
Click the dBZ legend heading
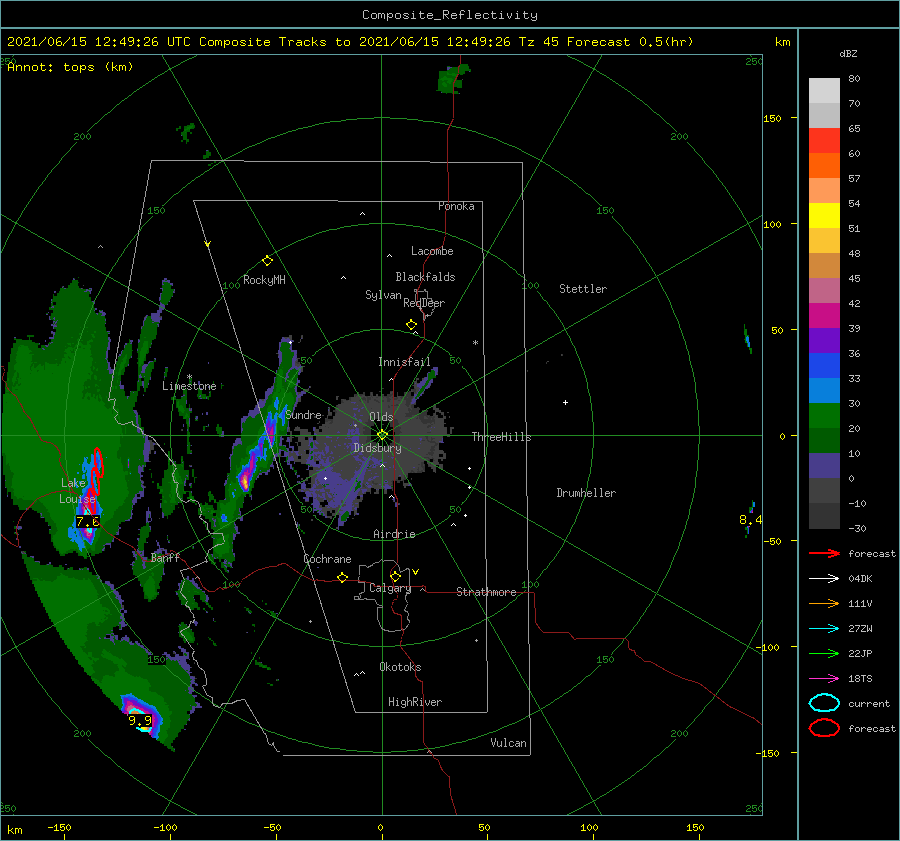(848, 53)
